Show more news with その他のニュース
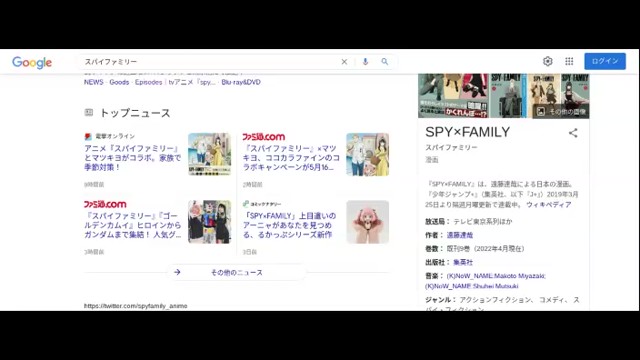Image resolution: width=640 pixels, height=360 pixels. 236,272
